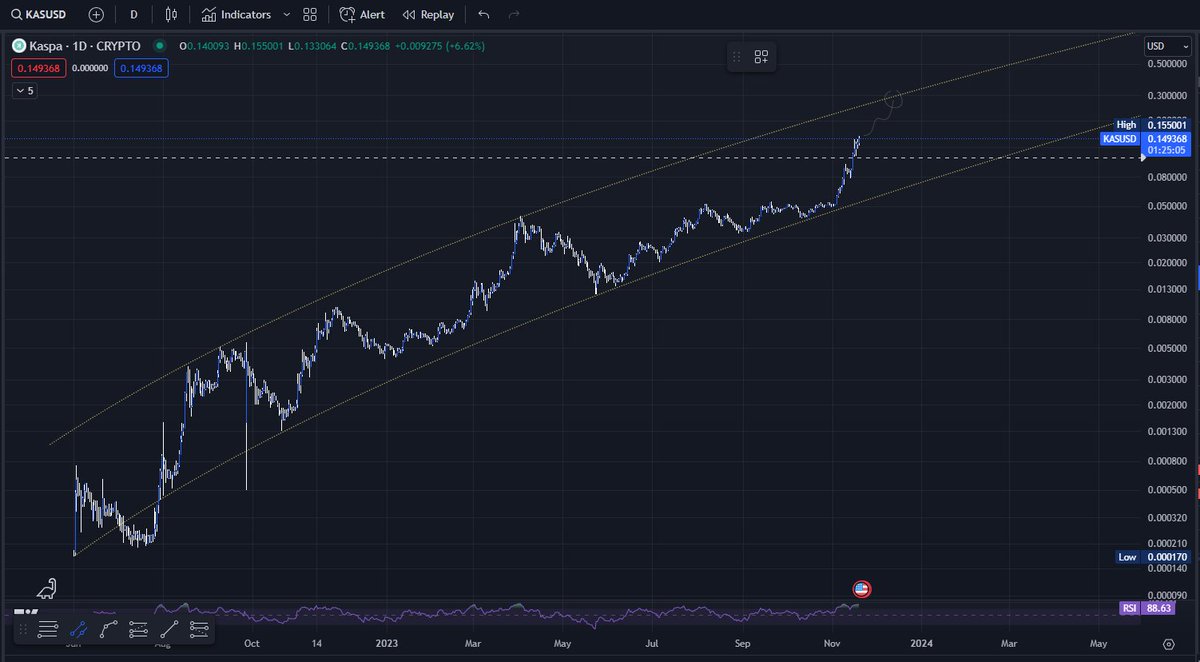1200x662 pixels.
Task: Click the High 0.155001 price label
Action: [1152, 125]
